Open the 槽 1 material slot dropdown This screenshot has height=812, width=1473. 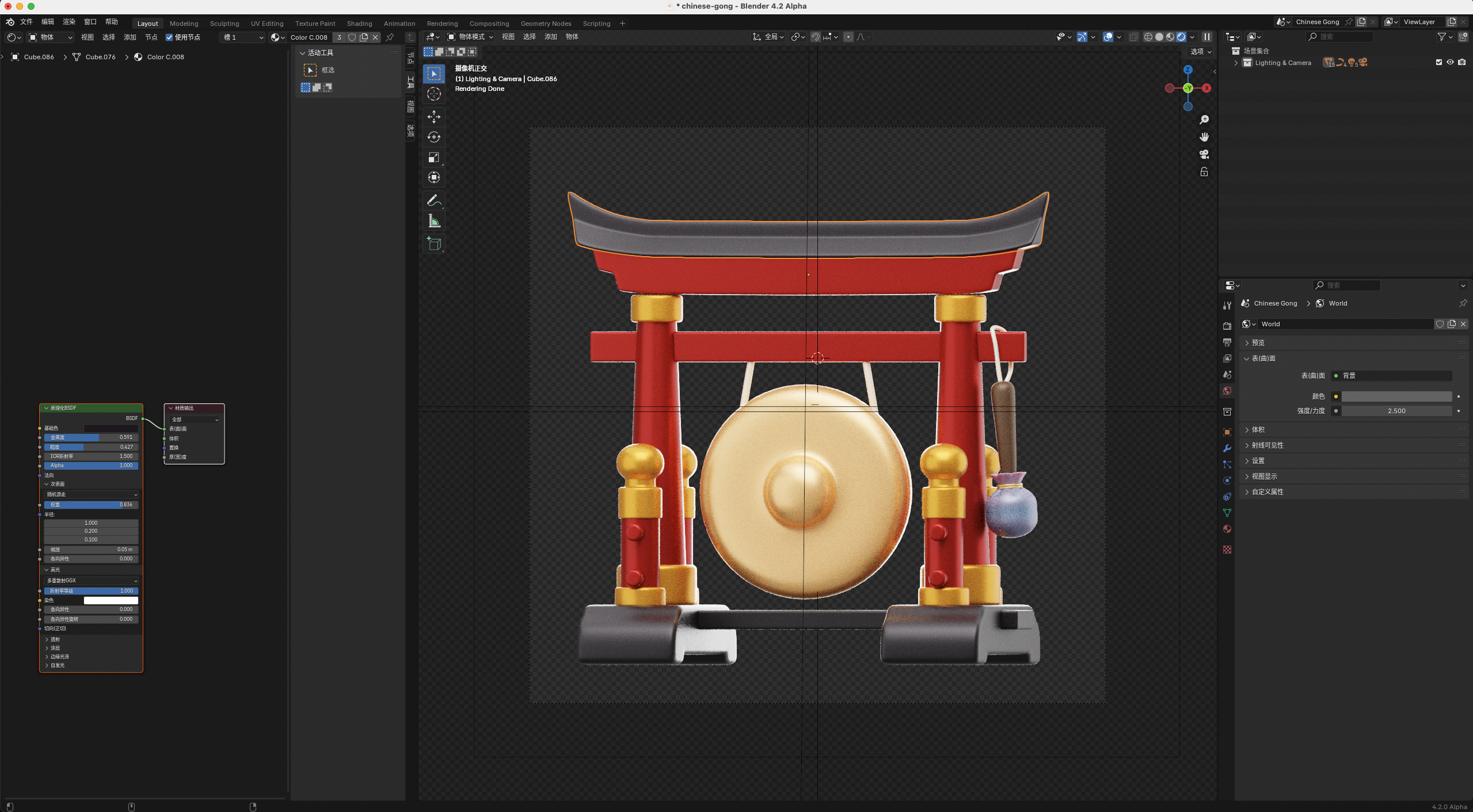(243, 37)
